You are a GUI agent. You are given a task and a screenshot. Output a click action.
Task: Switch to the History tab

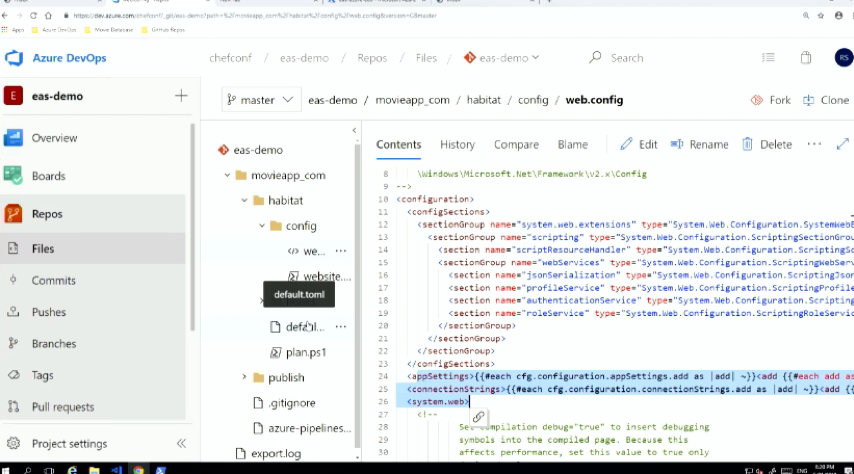pos(457,144)
